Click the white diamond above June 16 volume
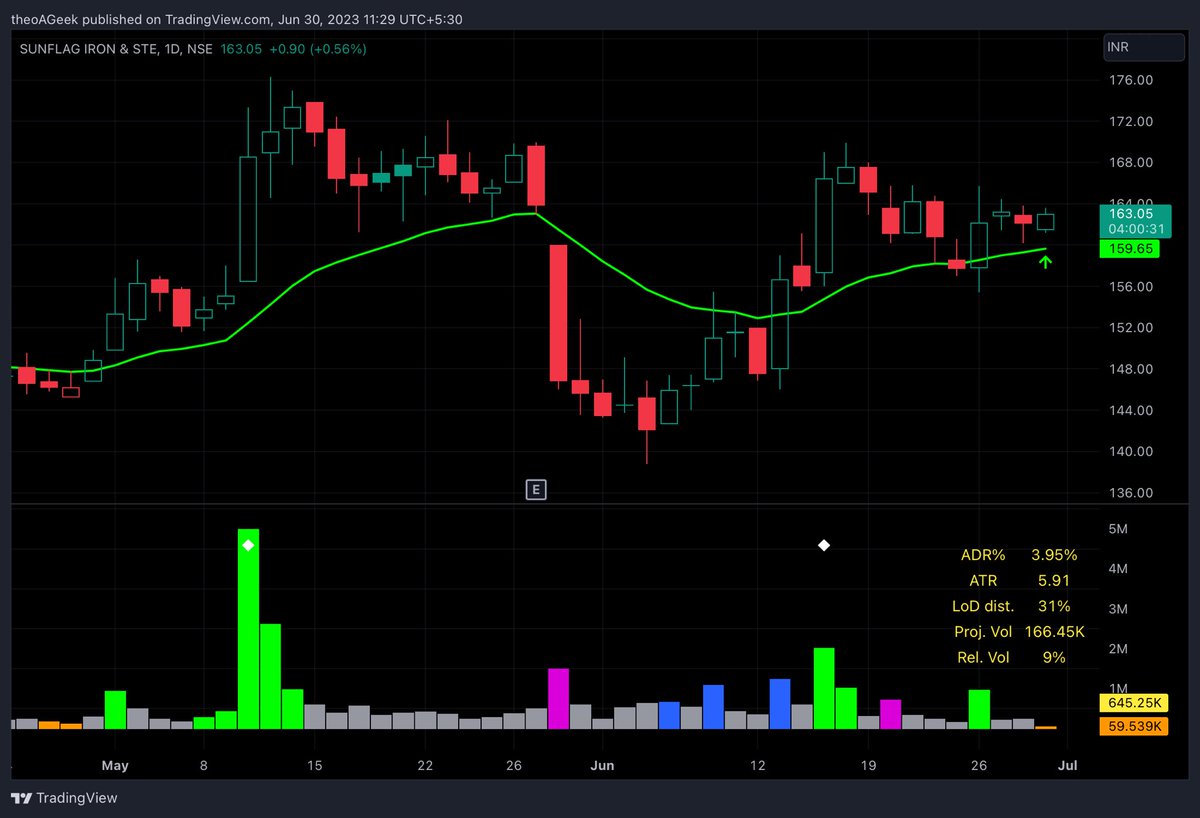Screen dimensions: 1200x818 point(824,545)
